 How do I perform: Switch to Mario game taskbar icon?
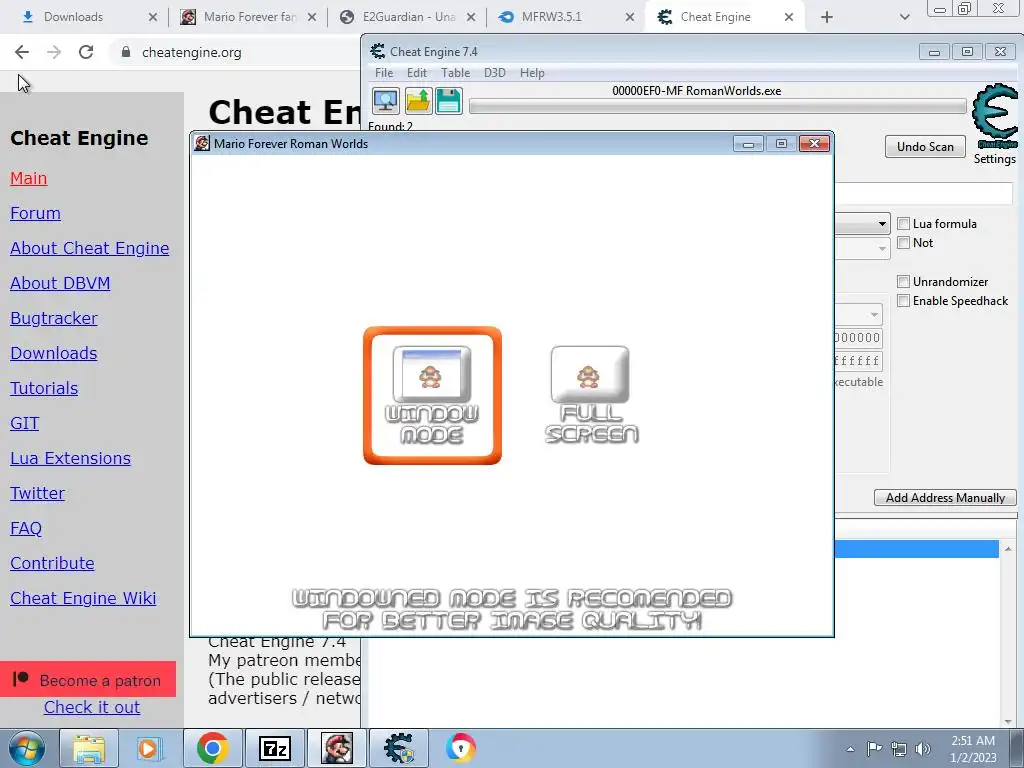click(x=336, y=748)
